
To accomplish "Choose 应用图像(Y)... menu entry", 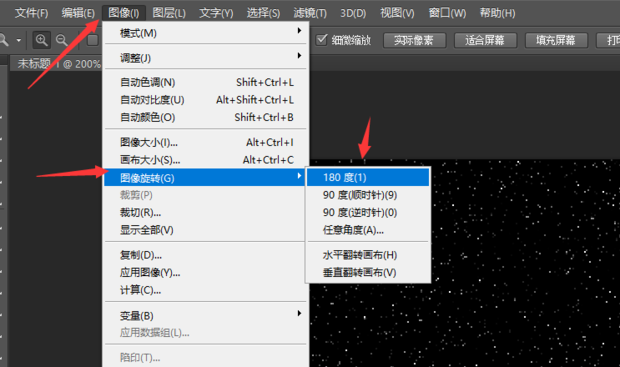I will coord(205,272).
